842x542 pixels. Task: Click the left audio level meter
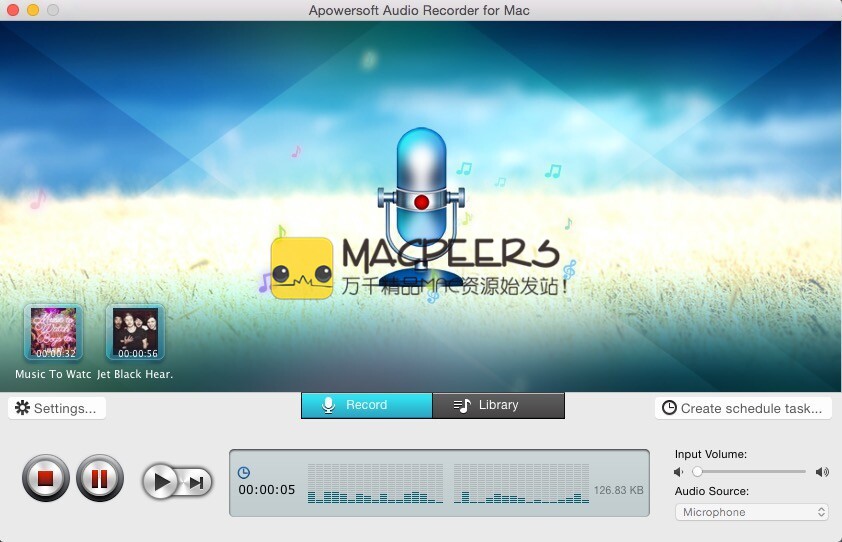(375, 483)
